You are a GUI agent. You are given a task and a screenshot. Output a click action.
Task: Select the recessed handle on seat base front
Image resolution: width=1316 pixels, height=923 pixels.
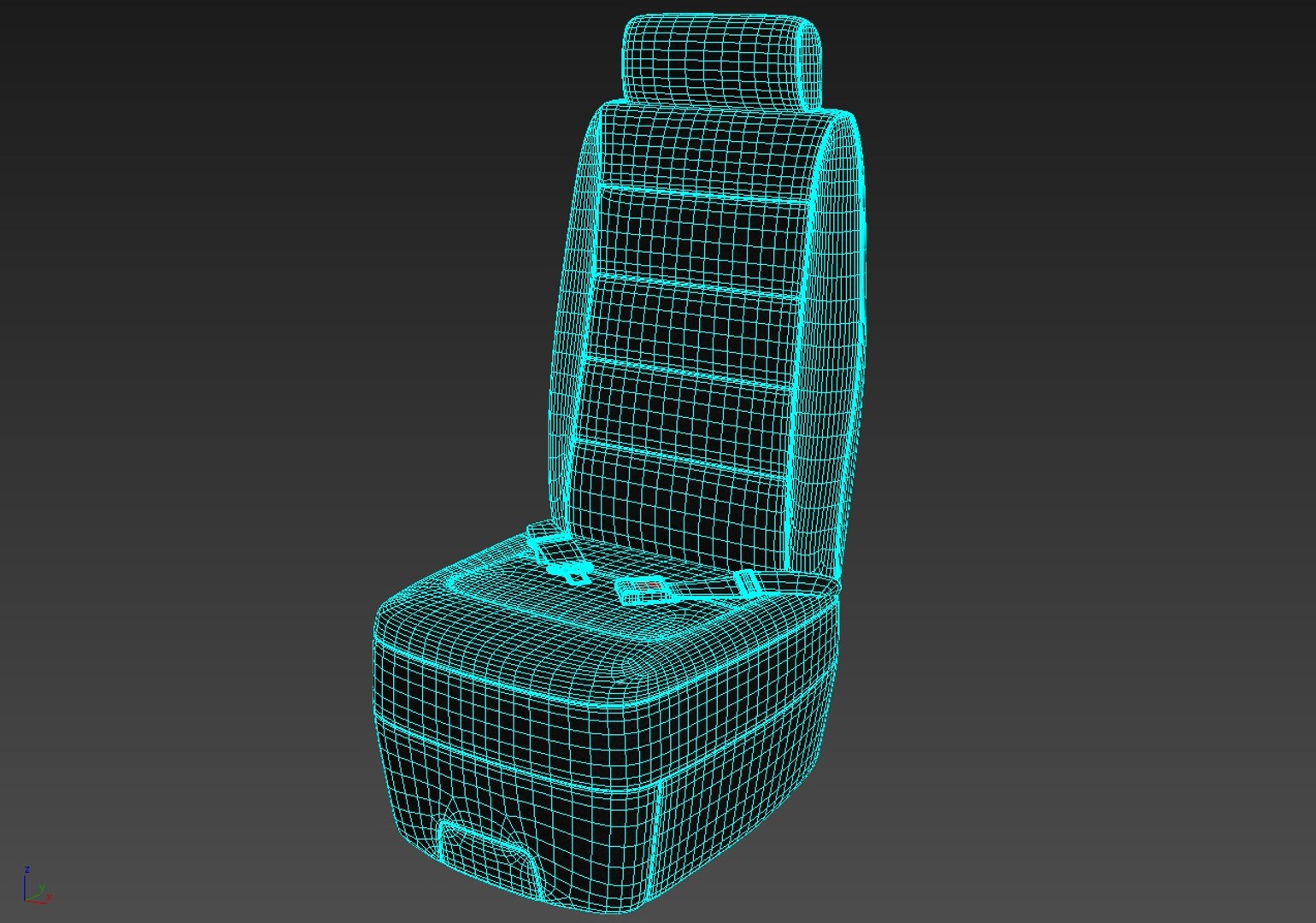(491, 861)
